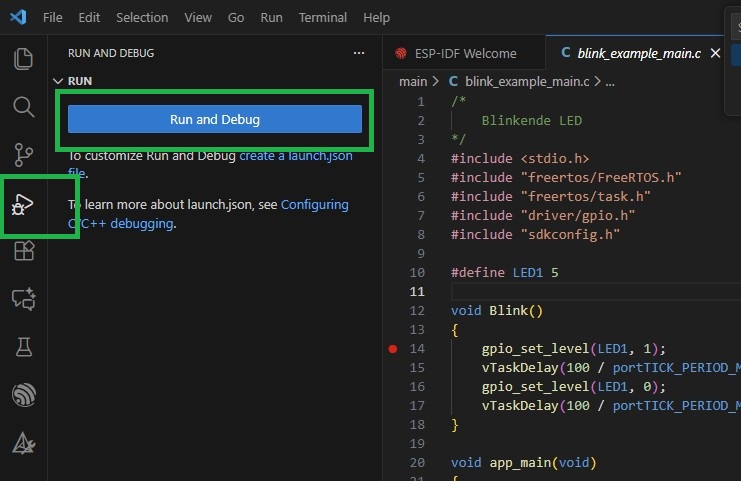Open the Extensions view icon
The image size is (741, 481).
tap(23, 251)
